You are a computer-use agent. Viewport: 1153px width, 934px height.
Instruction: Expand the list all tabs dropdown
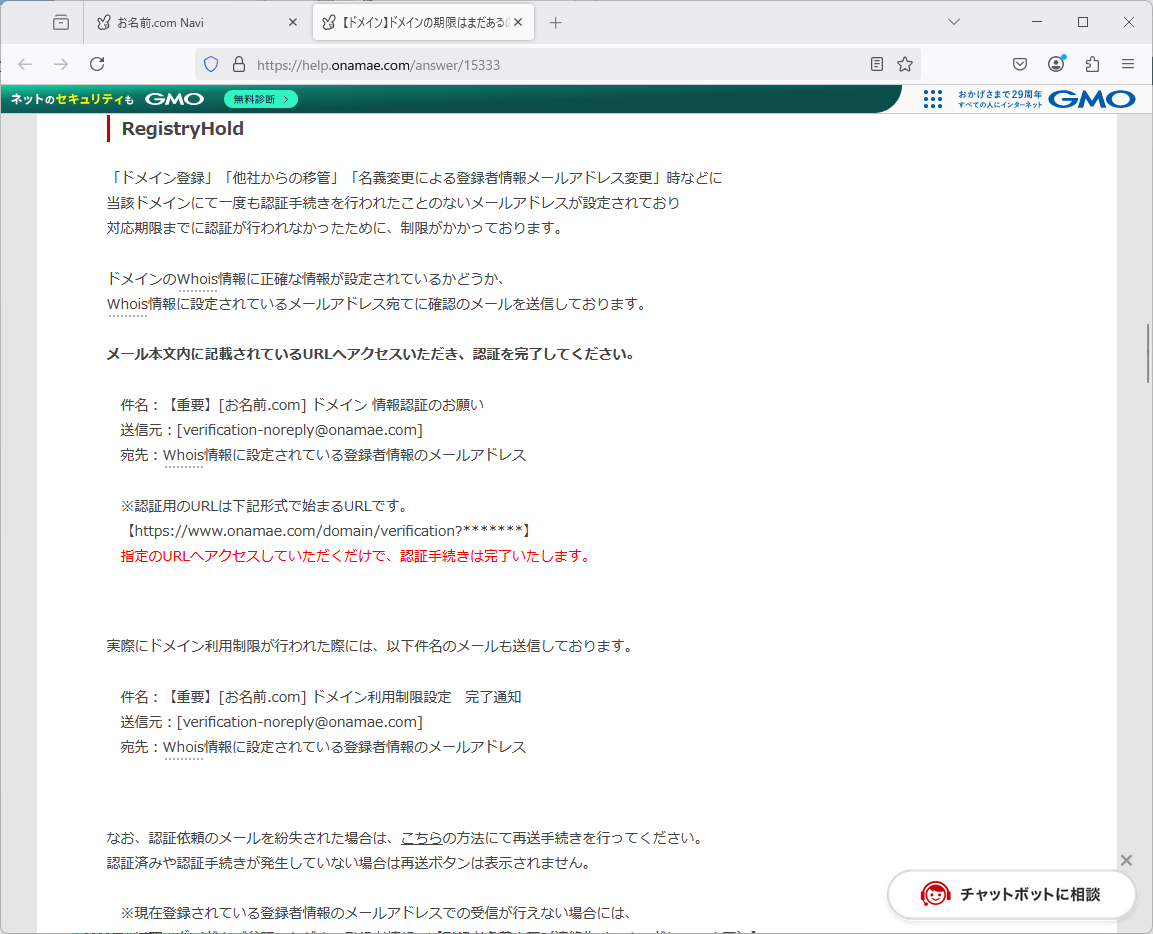(x=954, y=22)
